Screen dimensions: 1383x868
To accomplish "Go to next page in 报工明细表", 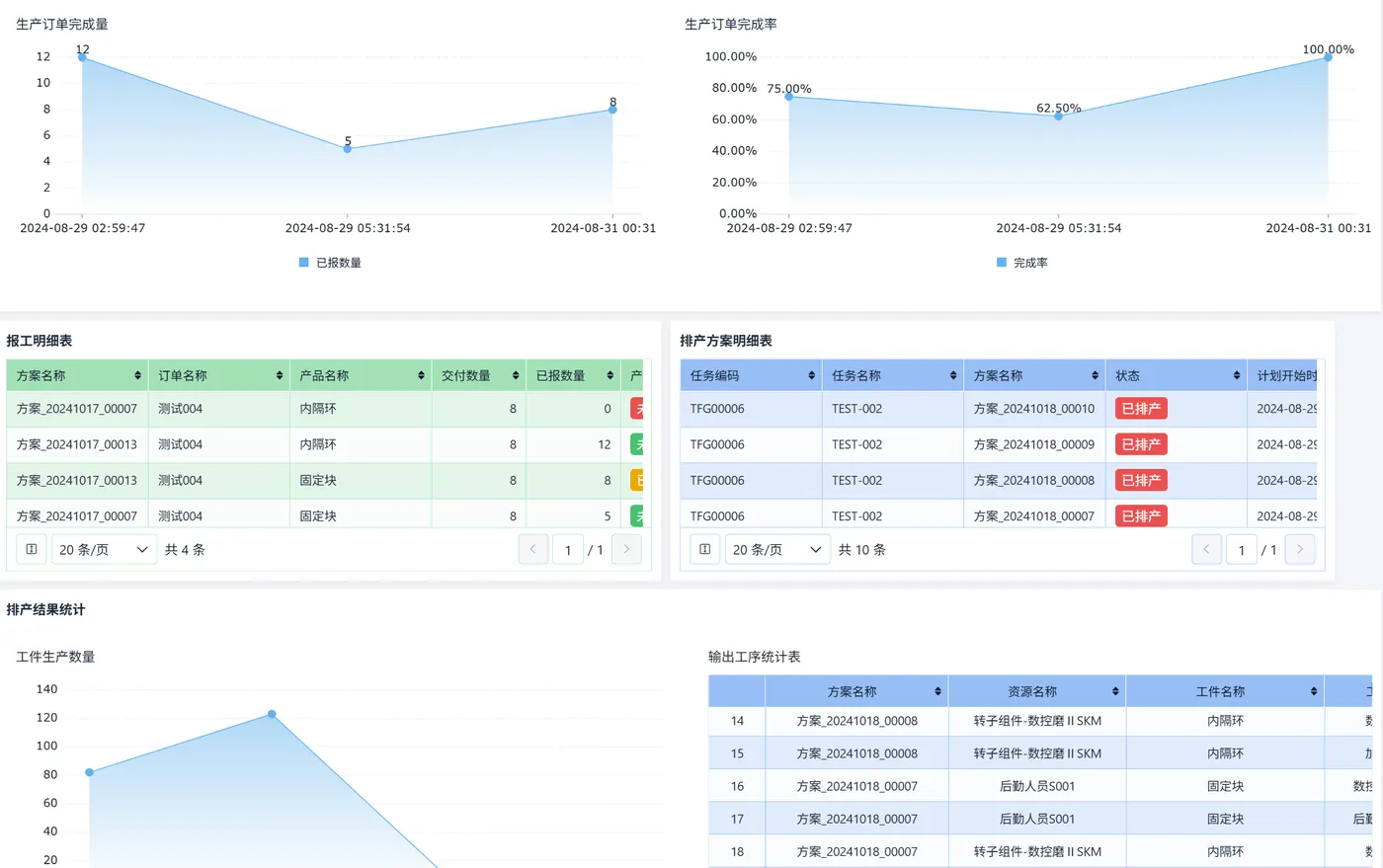I will point(626,549).
